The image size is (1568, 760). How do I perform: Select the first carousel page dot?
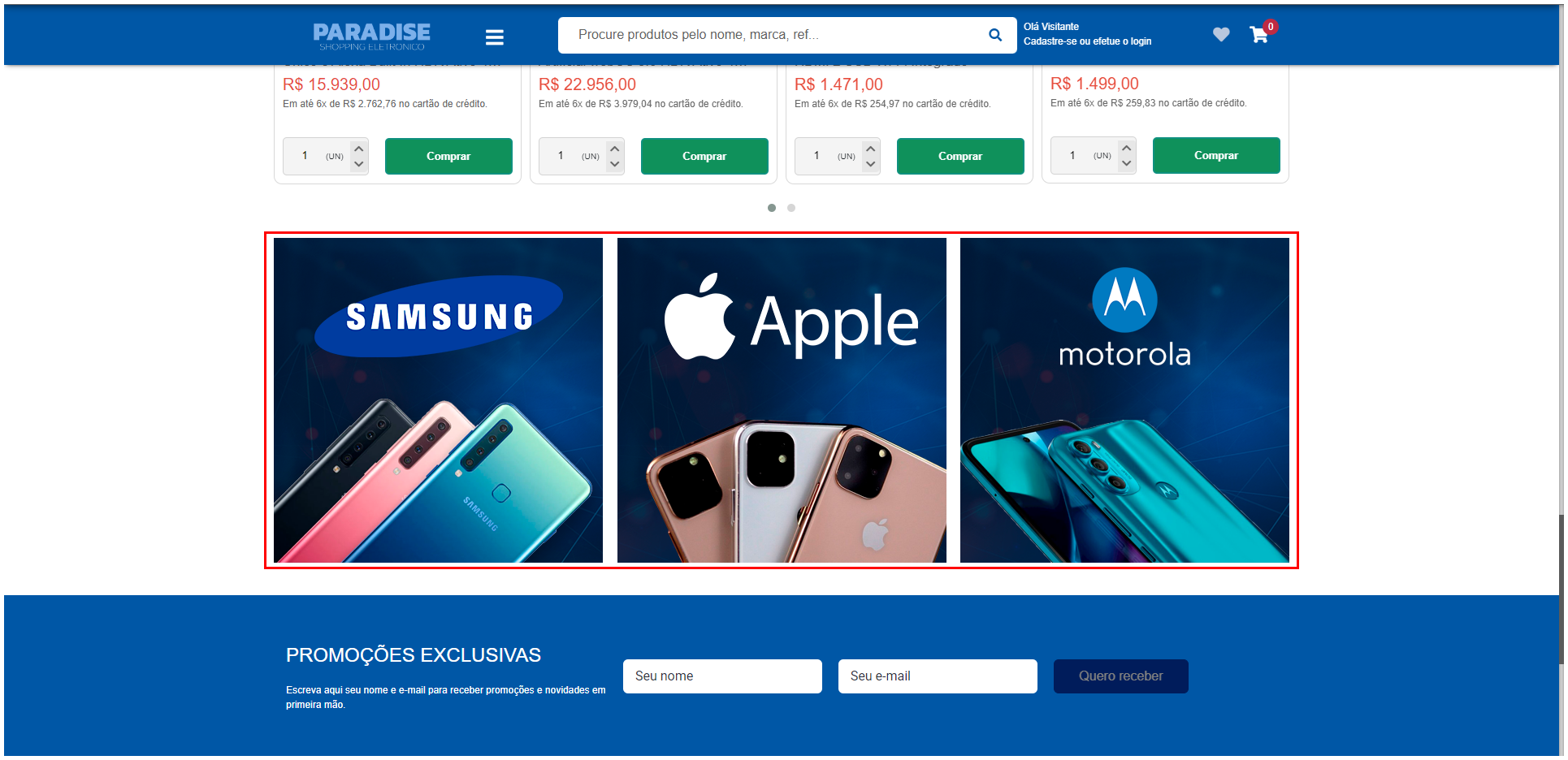point(772,208)
